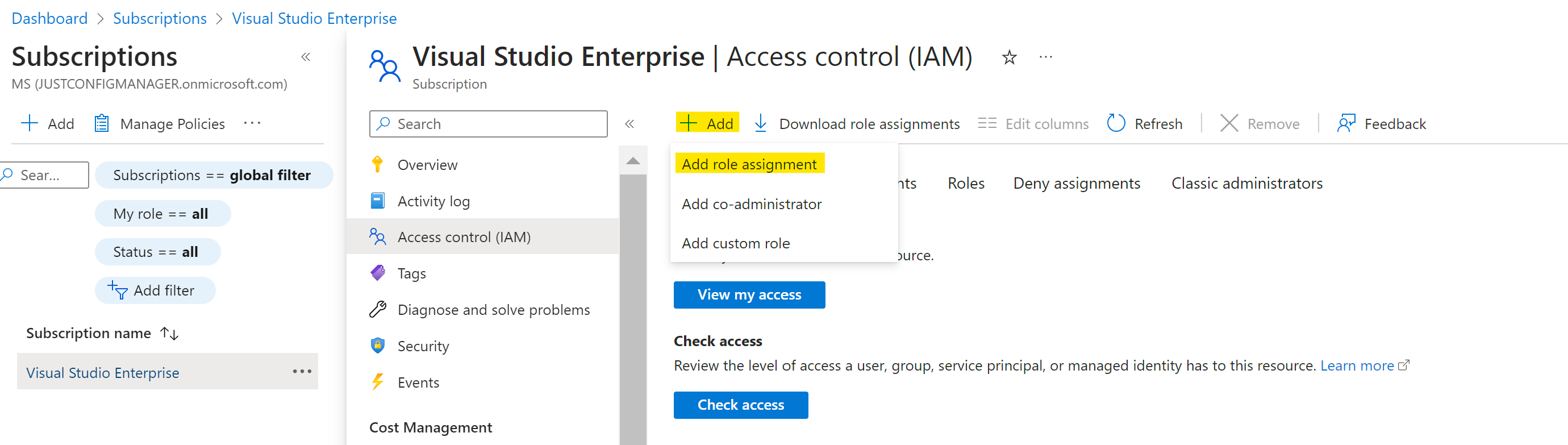Click the Visual Studio Enterprise breadcrumb
This screenshot has height=445, width=1568.
coord(314,18)
